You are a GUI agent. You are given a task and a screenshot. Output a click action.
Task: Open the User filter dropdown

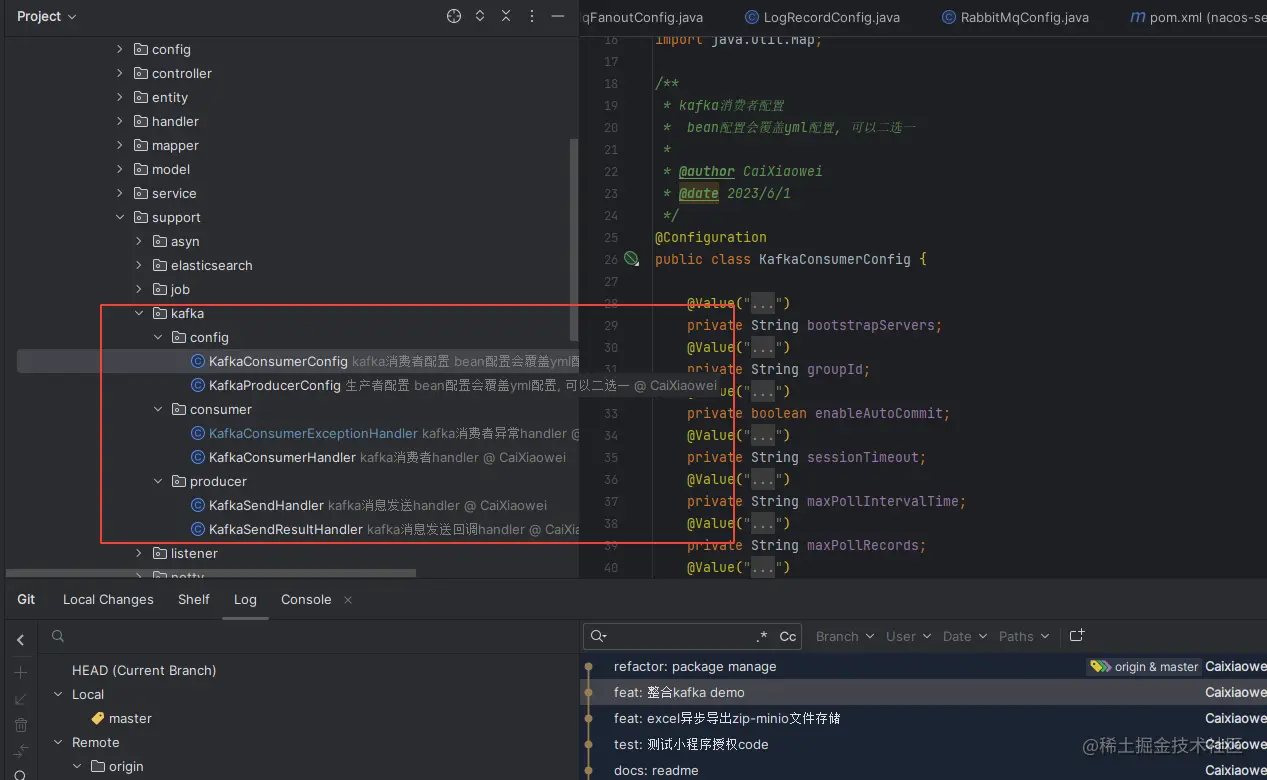click(908, 636)
